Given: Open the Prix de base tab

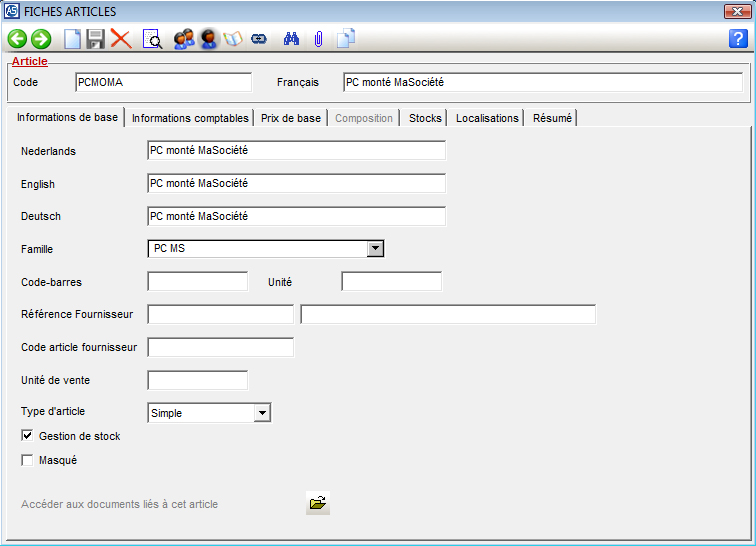Looking at the screenshot, I should 291,118.
